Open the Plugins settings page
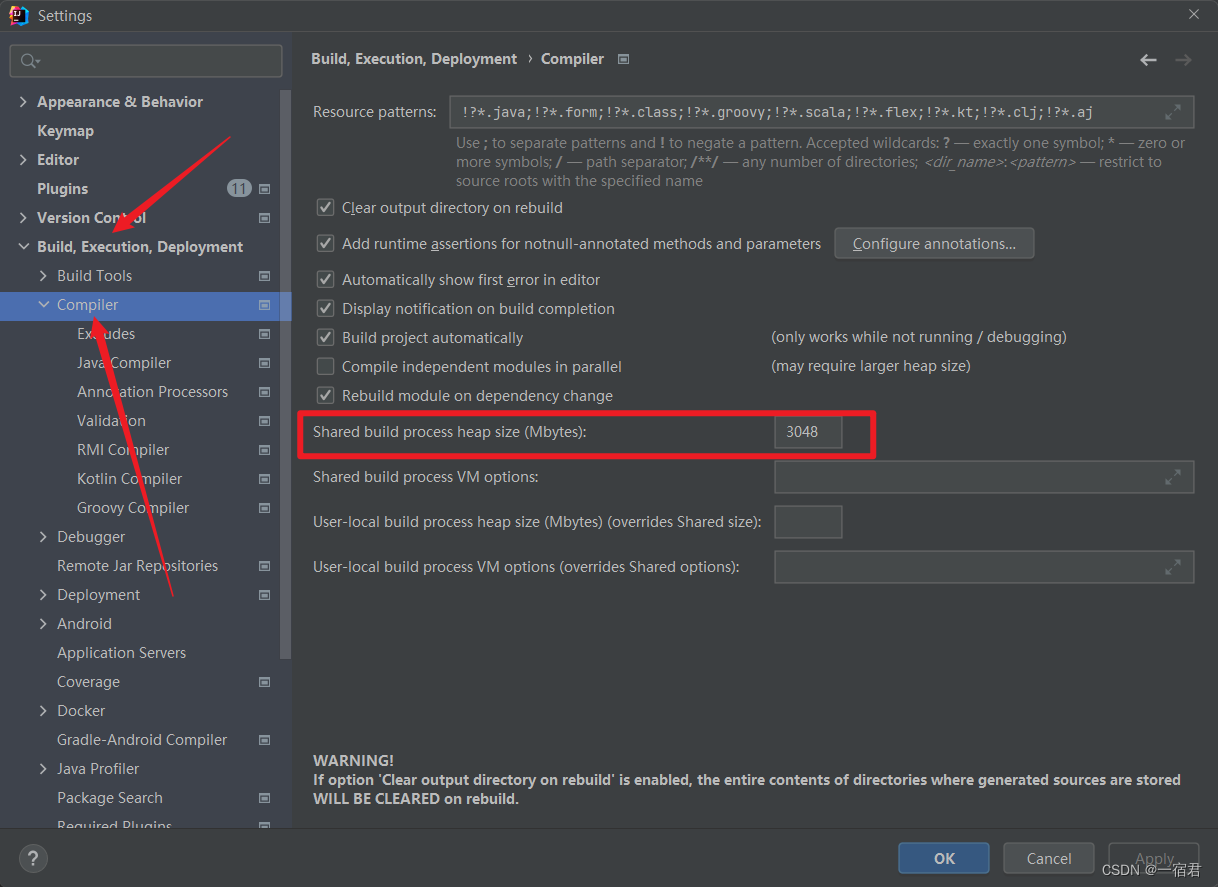The width and height of the screenshot is (1218, 887). click(62, 189)
